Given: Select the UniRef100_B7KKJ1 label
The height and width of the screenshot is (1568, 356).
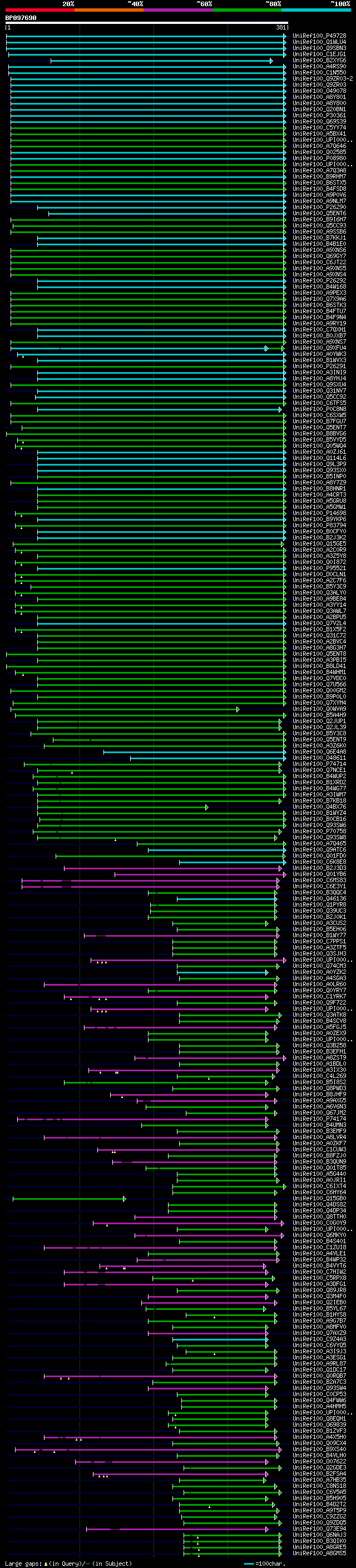Looking at the screenshot, I should pyautogui.click(x=319, y=238).
